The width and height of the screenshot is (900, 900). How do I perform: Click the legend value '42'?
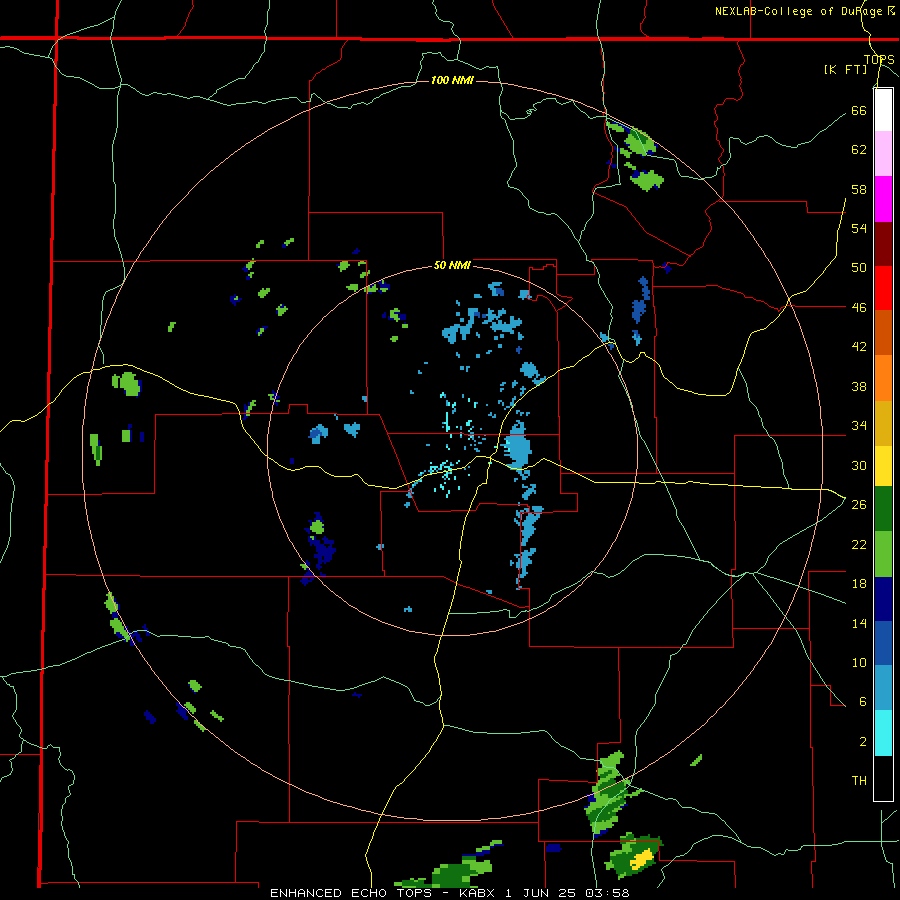pyautogui.click(x=859, y=347)
